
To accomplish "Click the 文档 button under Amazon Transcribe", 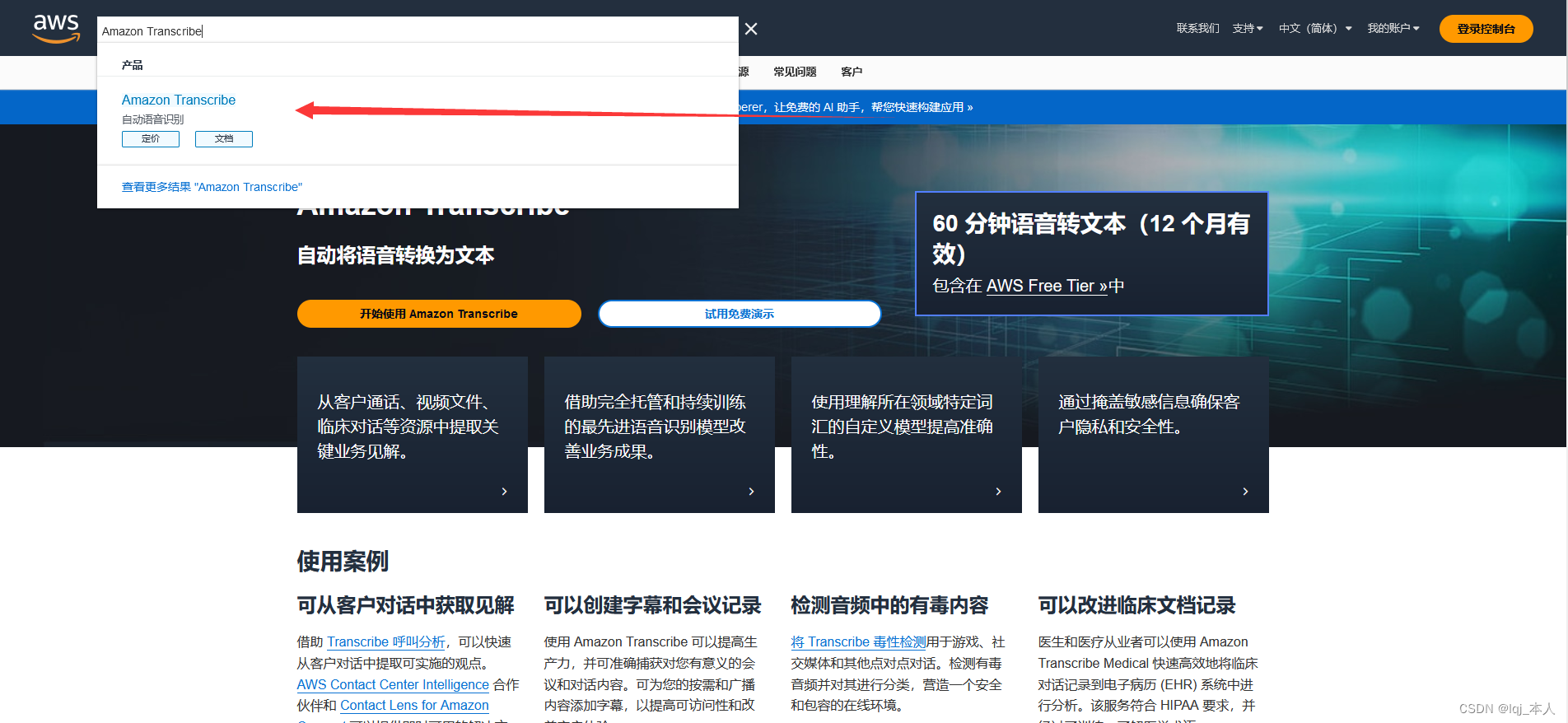I will click(224, 138).
